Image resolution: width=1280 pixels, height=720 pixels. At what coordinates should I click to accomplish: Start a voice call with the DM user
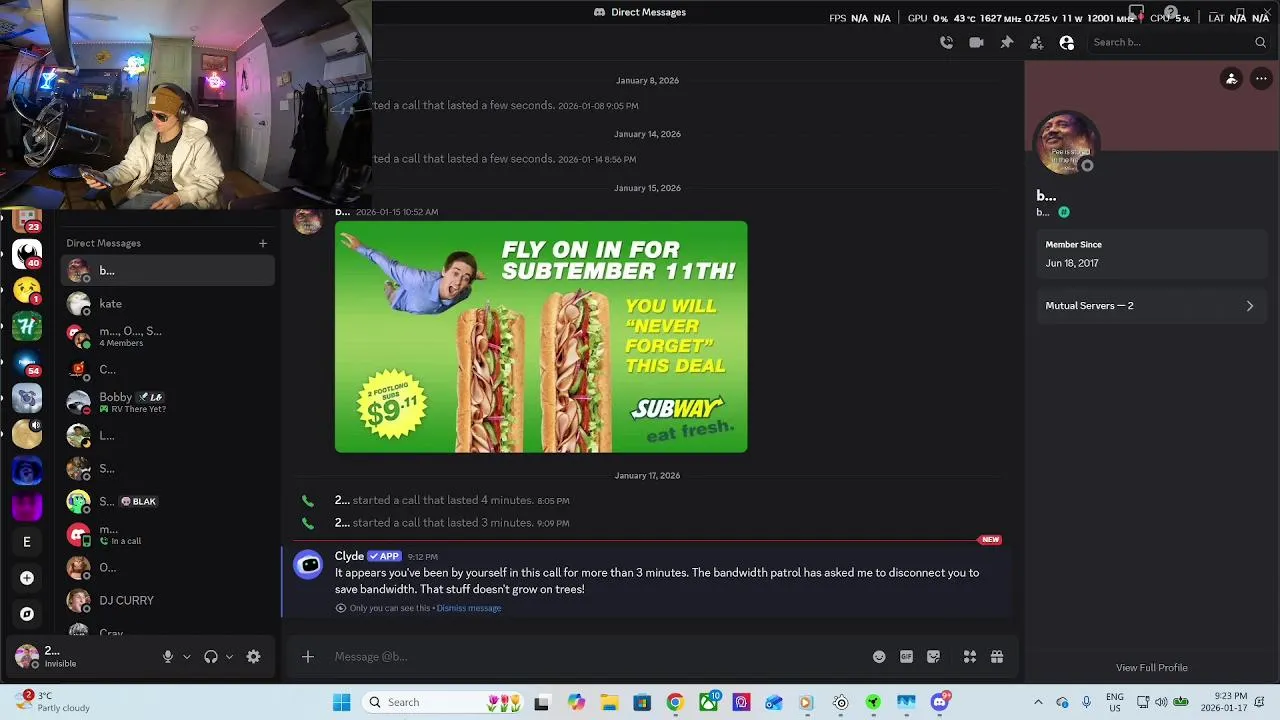(x=946, y=42)
